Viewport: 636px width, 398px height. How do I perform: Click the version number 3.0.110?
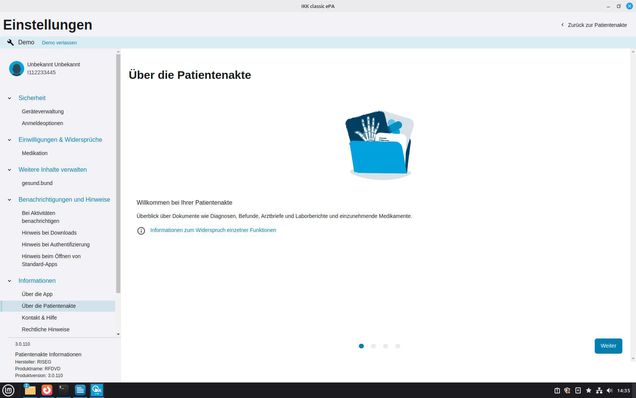click(x=23, y=344)
